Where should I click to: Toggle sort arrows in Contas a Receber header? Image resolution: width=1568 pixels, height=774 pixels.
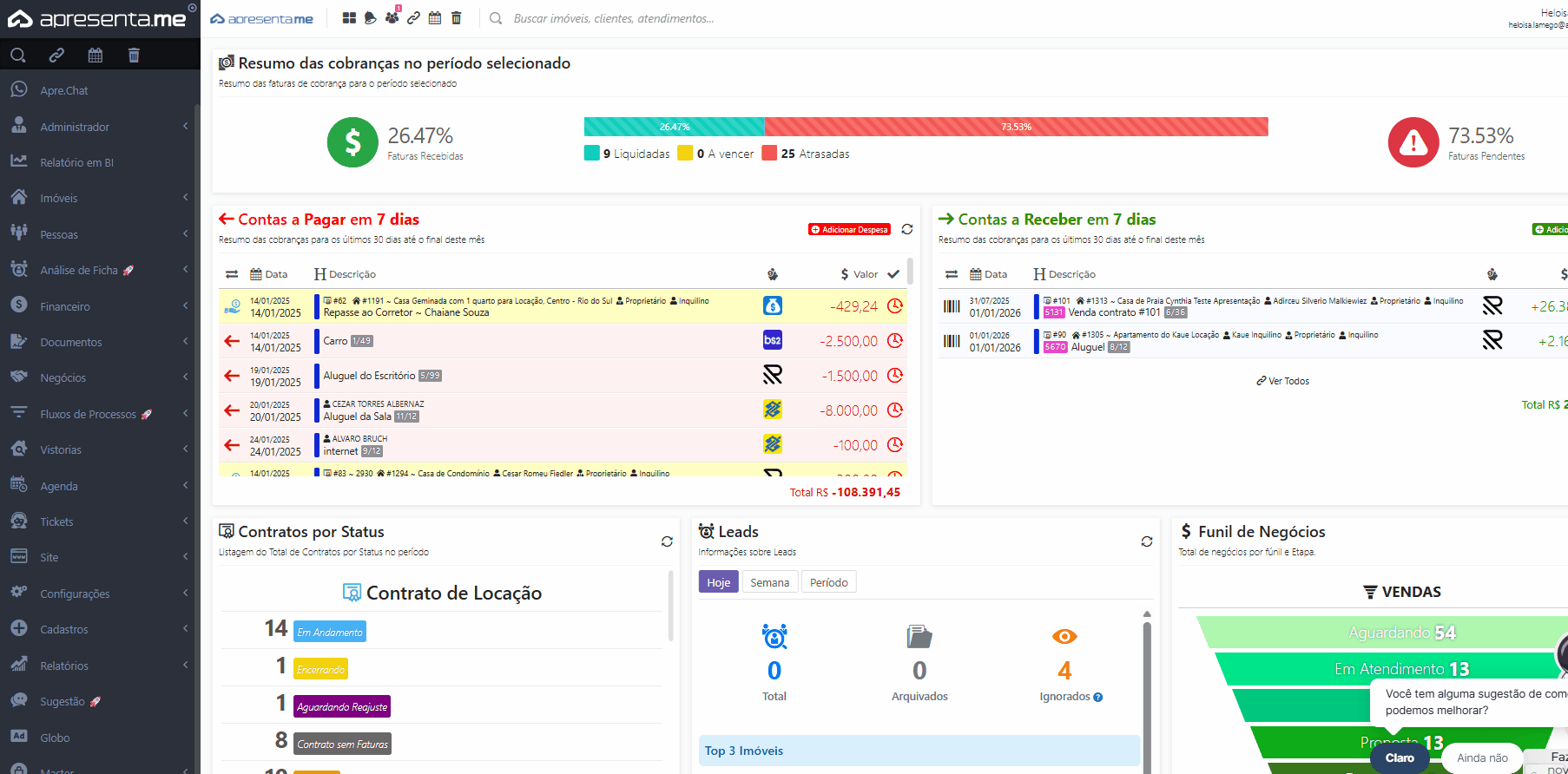(952, 274)
